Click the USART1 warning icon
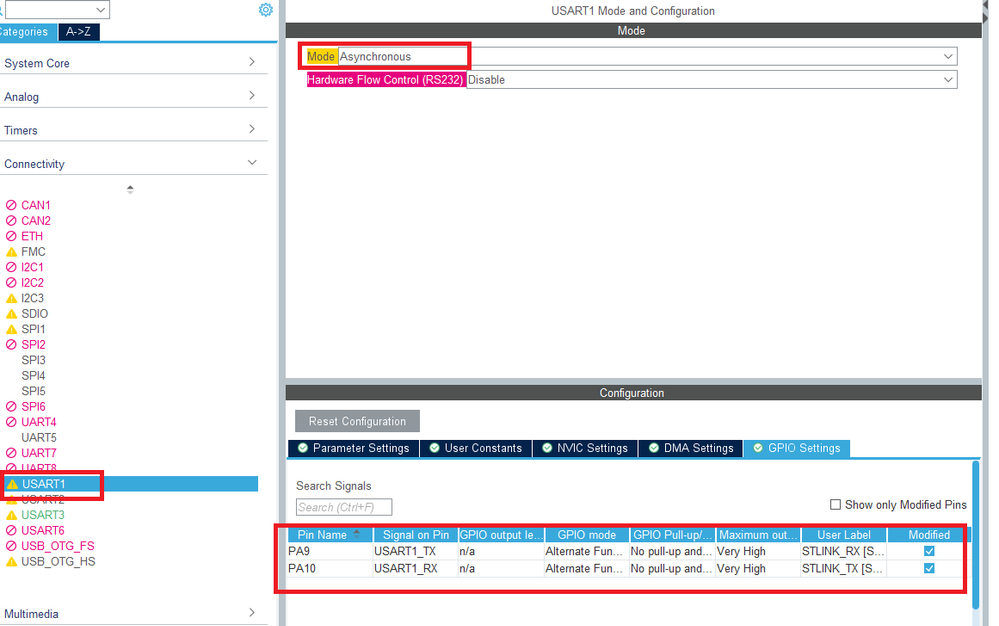This screenshot has height=626, width=999. [x=12, y=484]
